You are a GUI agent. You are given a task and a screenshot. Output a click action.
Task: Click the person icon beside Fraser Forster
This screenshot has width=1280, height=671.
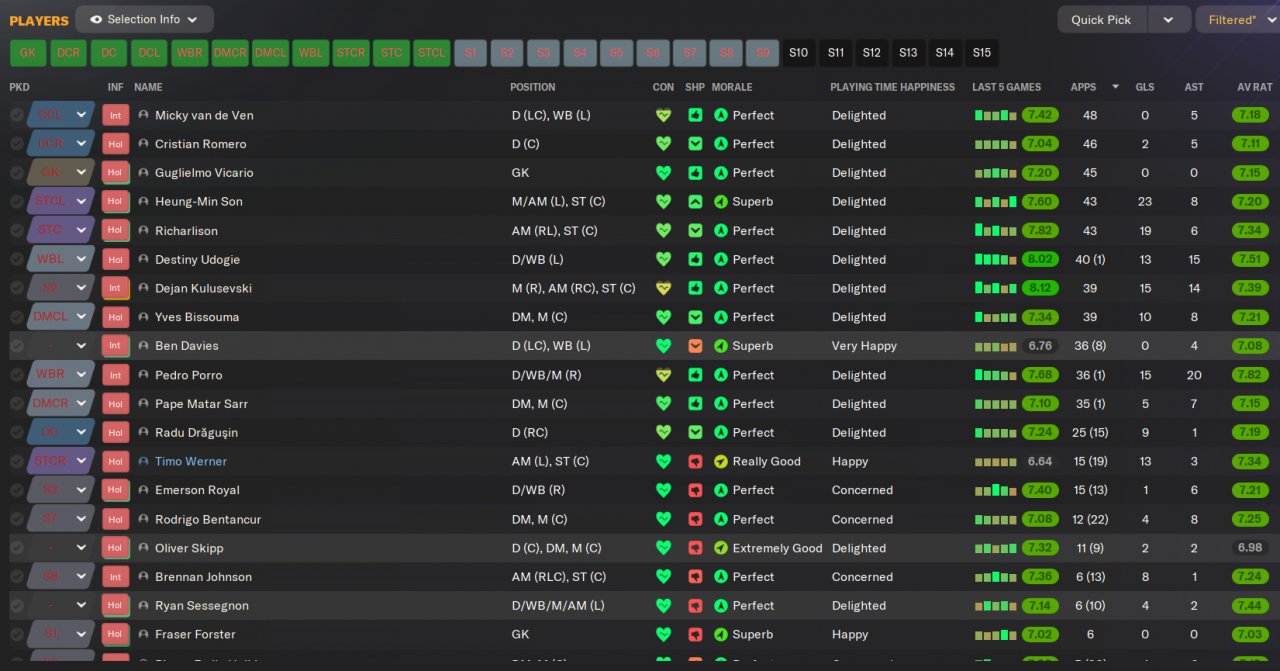(x=144, y=634)
